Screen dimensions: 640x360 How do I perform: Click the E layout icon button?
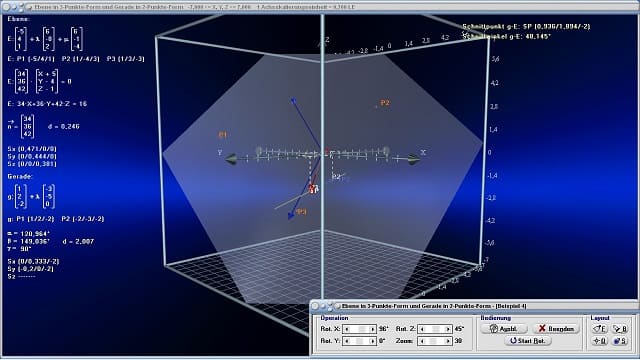[600, 329]
